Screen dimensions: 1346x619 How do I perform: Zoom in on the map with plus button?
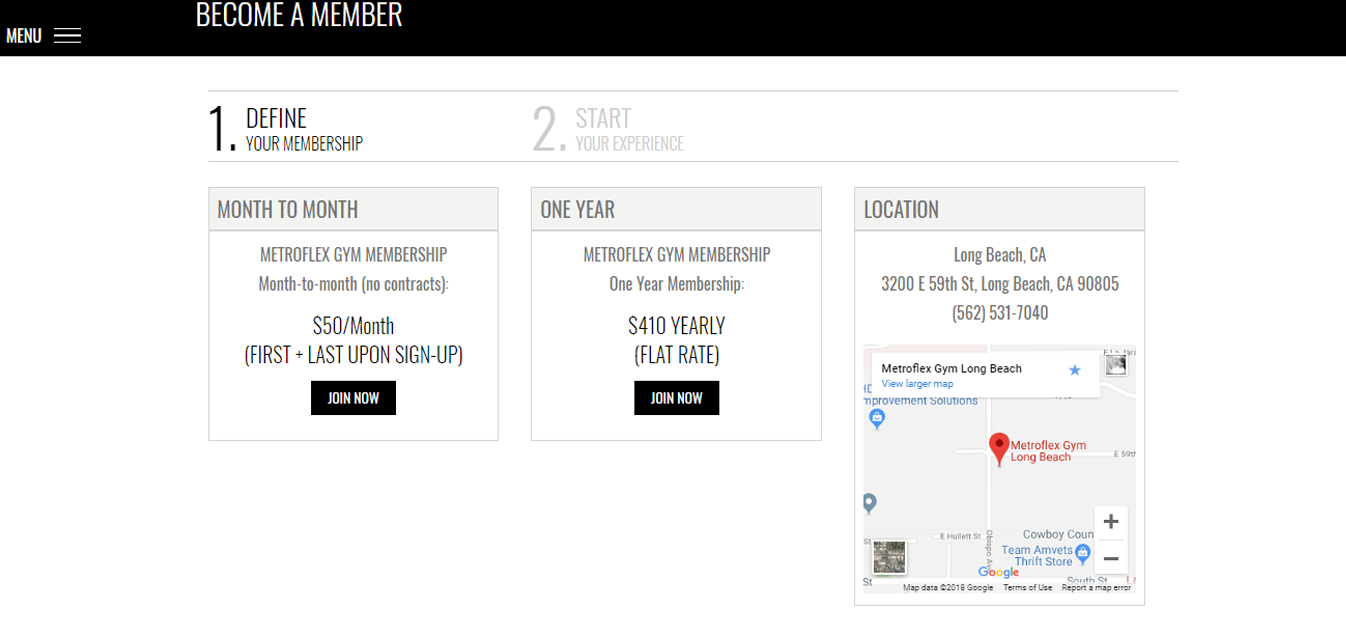[1111, 522]
